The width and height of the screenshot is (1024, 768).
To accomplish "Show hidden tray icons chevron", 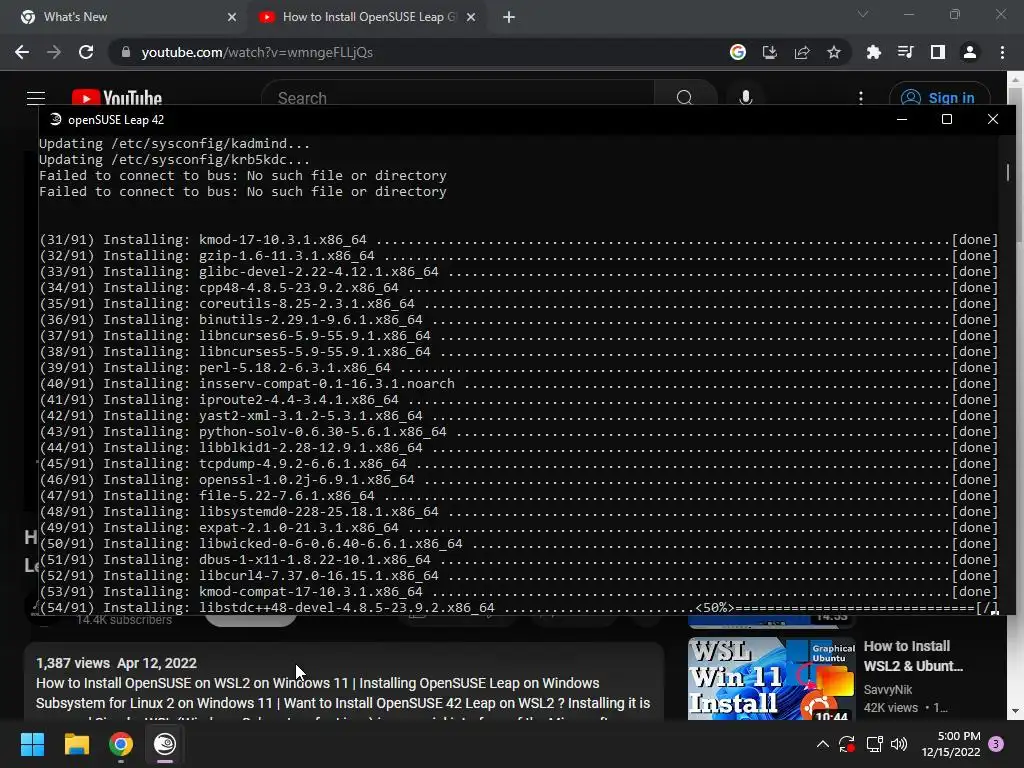I will coord(823,744).
